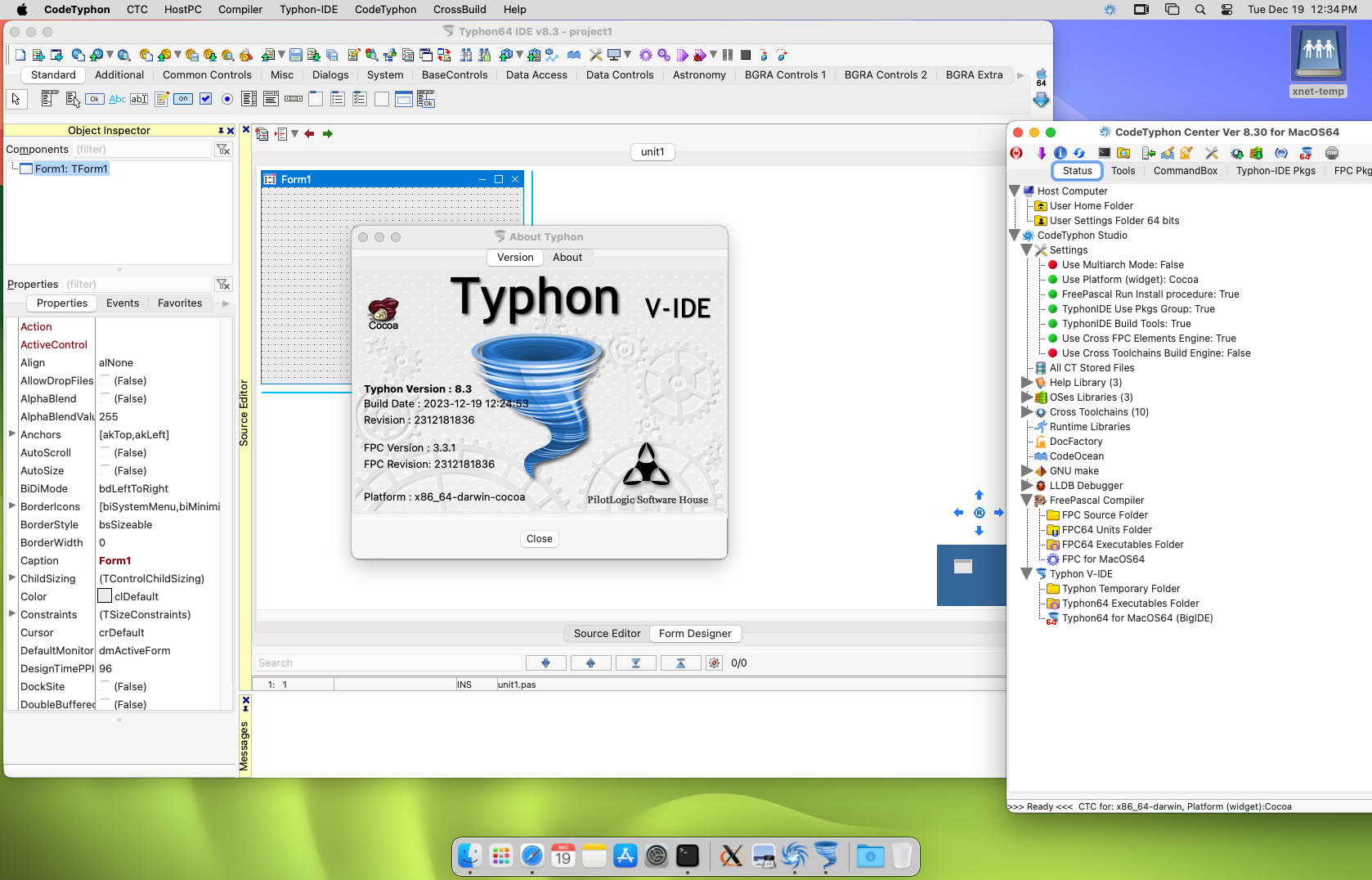
Task: Pick the TToggleBox on component in palette
Action: [x=183, y=99]
